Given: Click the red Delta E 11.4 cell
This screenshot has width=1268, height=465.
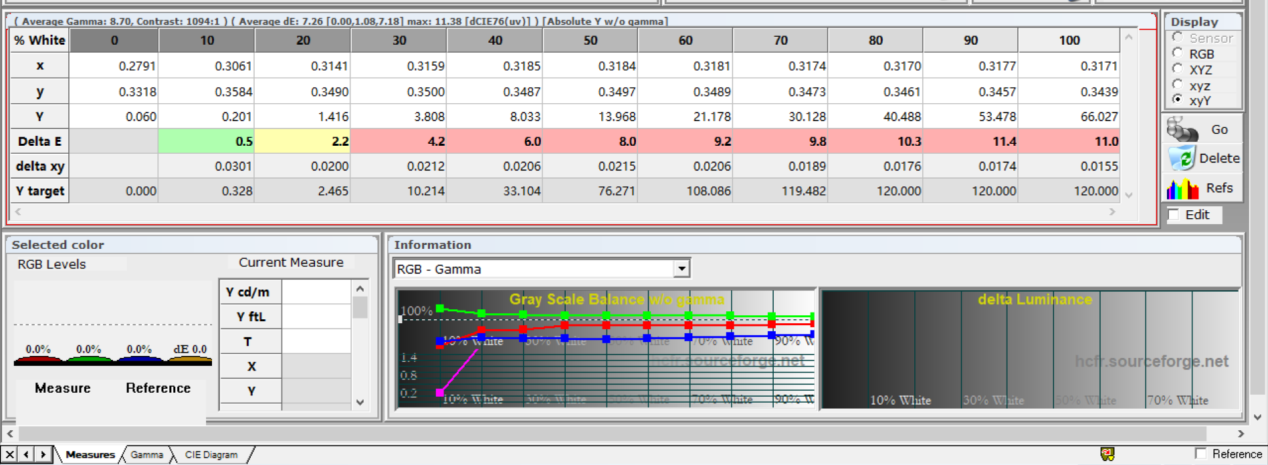Looking at the screenshot, I should [x=970, y=142].
